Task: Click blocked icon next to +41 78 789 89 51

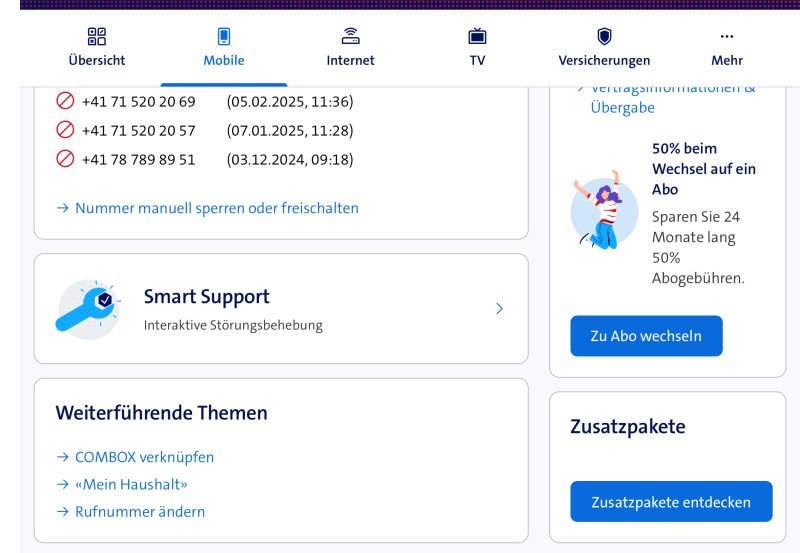Action: 65,159
